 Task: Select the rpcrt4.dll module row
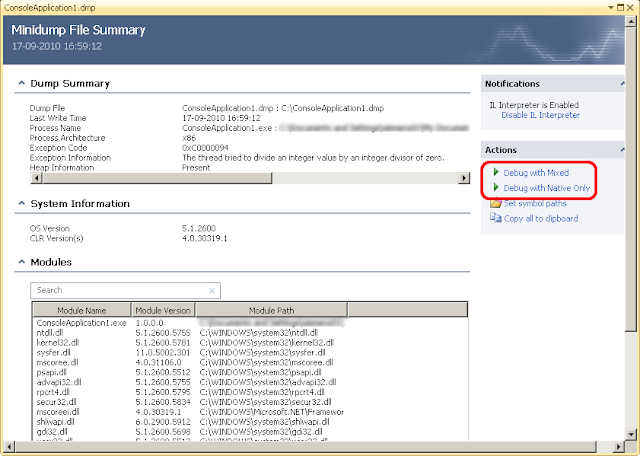click(x=250, y=392)
